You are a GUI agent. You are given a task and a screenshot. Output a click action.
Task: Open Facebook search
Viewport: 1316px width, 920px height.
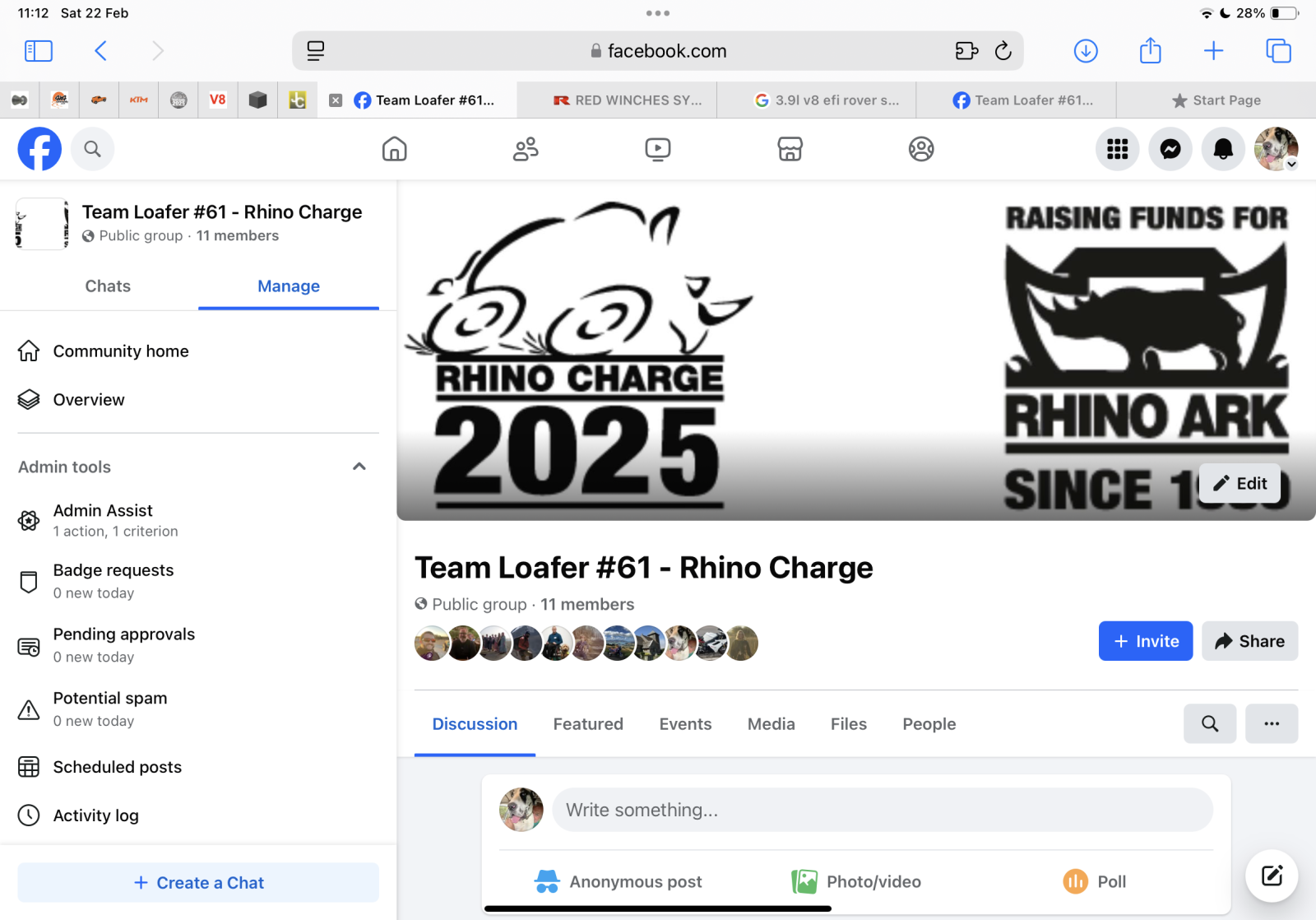[x=92, y=149]
